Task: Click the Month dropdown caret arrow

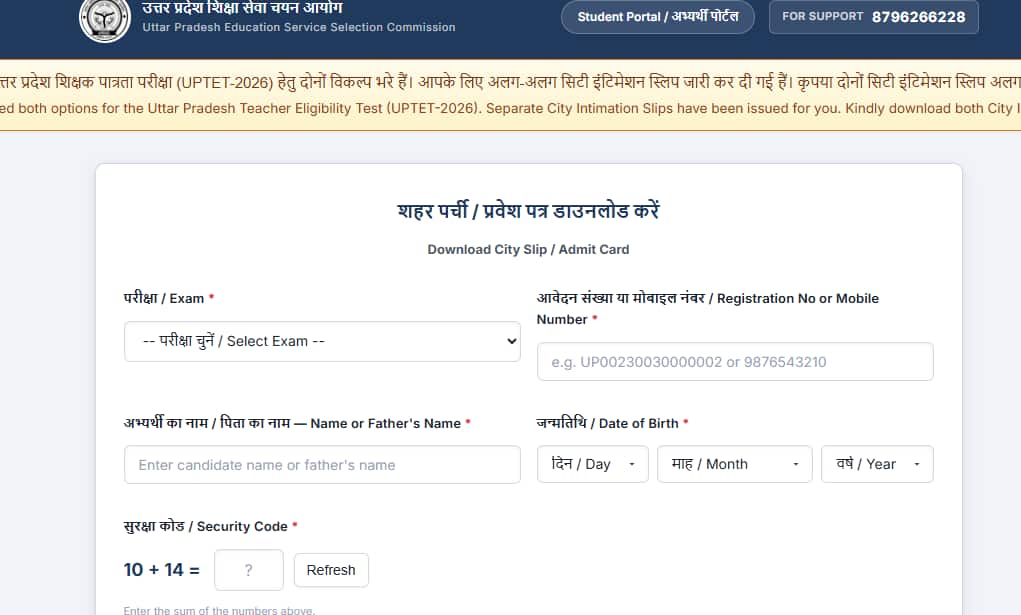Action: coord(796,465)
